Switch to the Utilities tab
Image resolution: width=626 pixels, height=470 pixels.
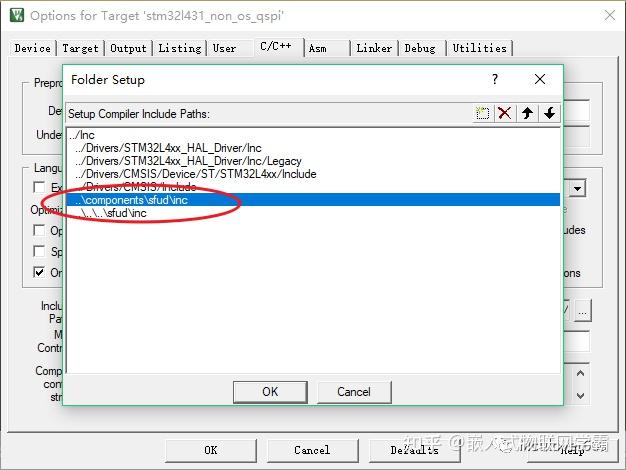[x=479, y=48]
